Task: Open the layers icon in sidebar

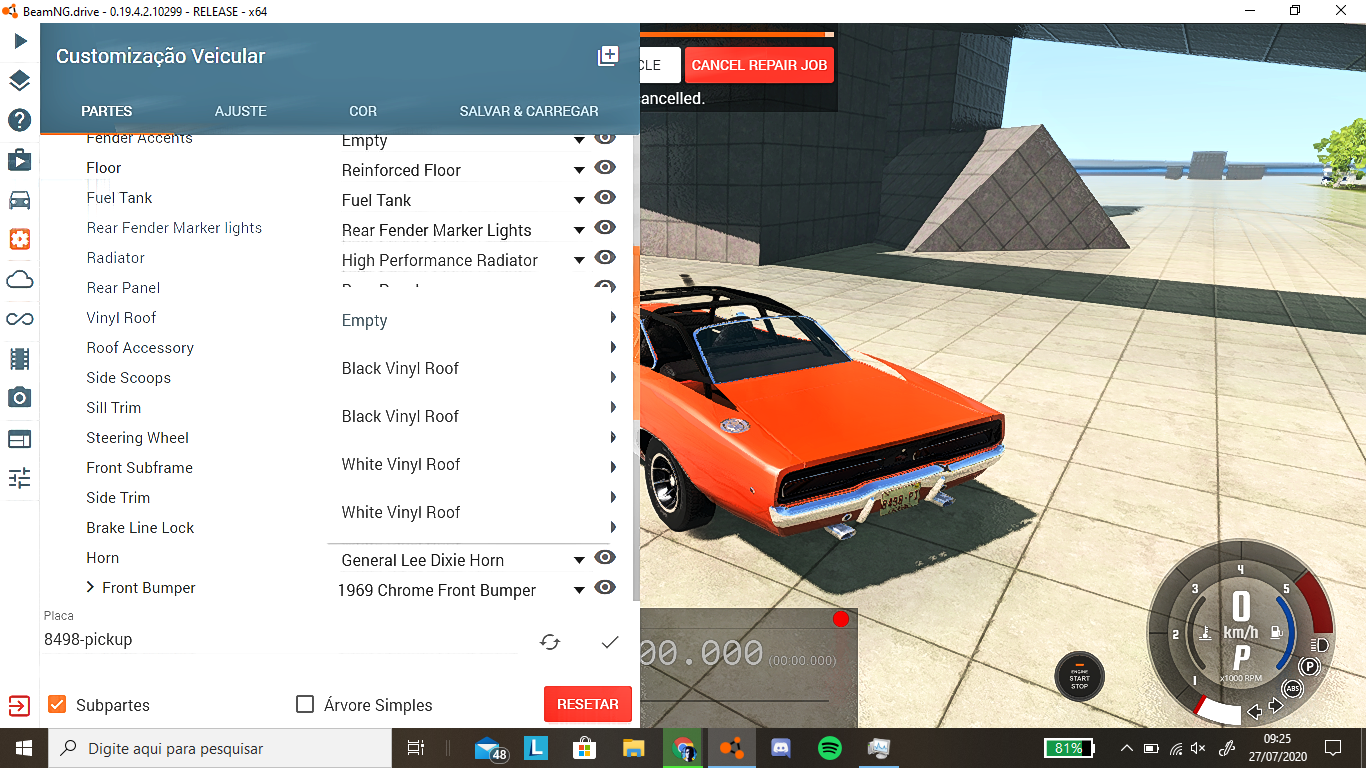Action: pos(20,81)
